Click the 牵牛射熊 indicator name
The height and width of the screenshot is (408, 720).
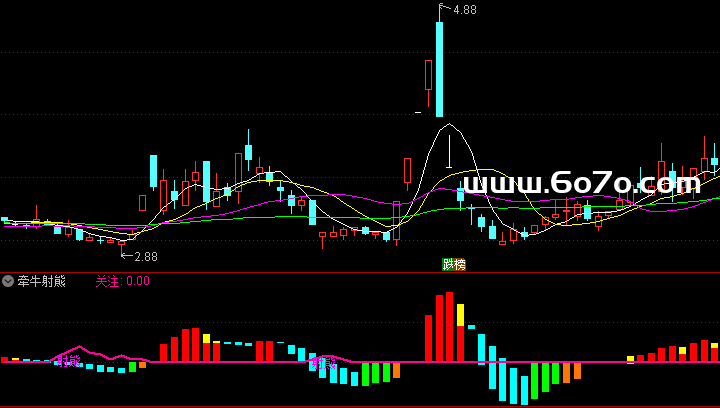(41, 281)
